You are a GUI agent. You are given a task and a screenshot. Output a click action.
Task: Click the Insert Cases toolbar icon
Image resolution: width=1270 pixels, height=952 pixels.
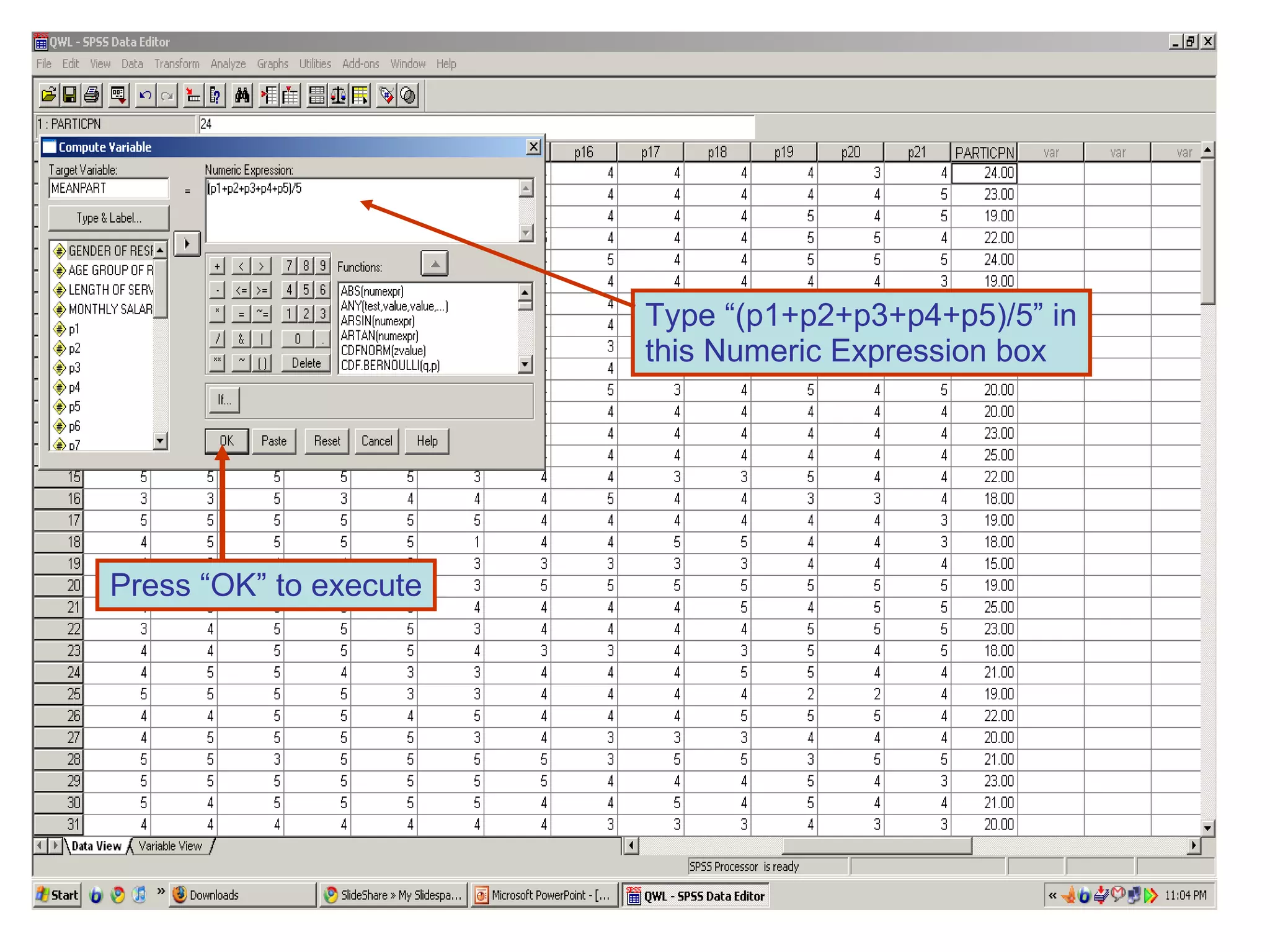coord(269,95)
